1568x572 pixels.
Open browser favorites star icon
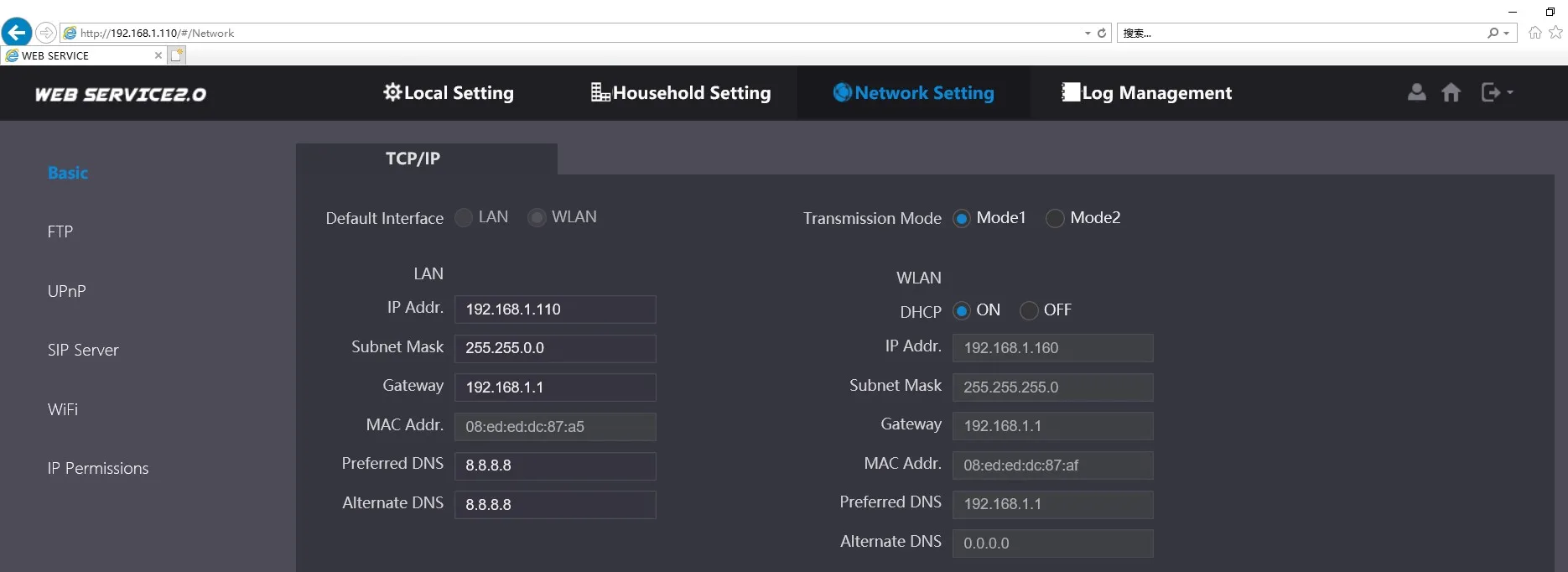coord(1556,33)
